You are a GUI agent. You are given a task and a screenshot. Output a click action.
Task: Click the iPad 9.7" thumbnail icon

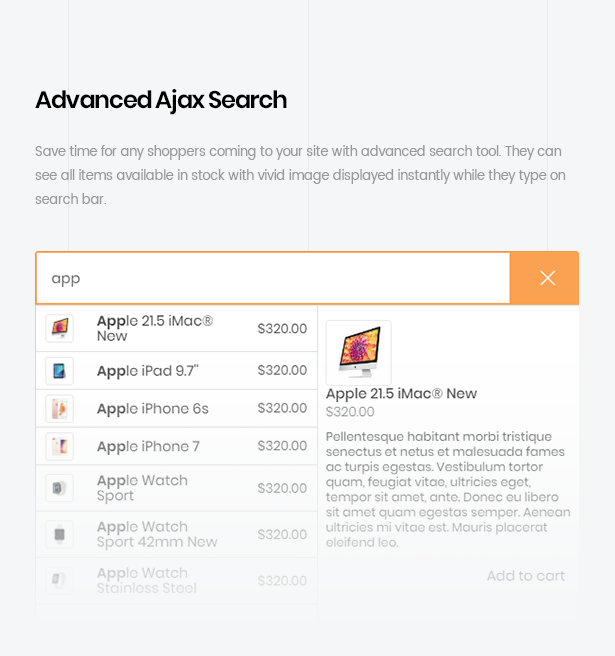tap(59, 371)
